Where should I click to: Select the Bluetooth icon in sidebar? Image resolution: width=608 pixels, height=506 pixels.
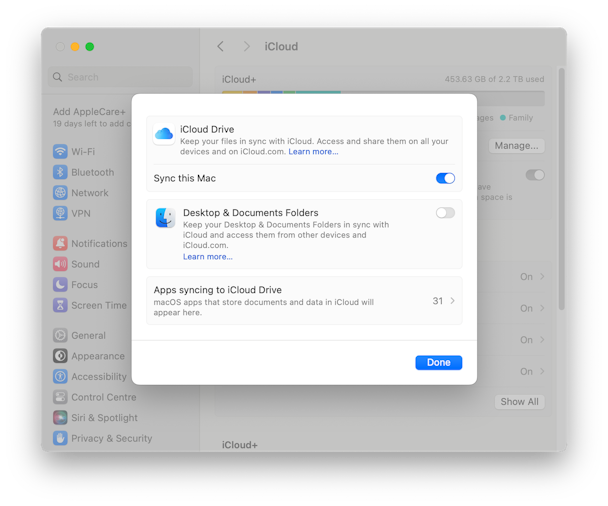(60, 172)
